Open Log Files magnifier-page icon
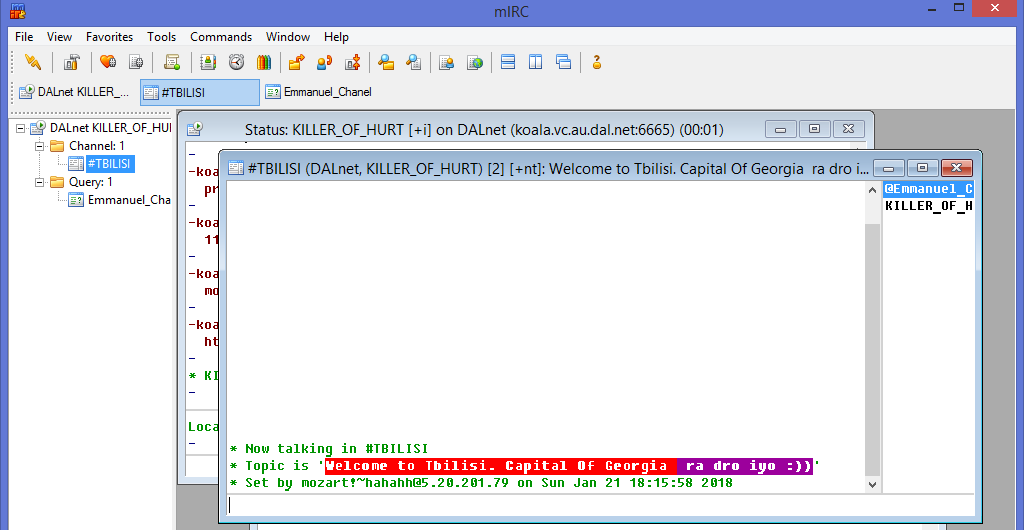Viewport: 1024px width, 530px height. (413, 62)
